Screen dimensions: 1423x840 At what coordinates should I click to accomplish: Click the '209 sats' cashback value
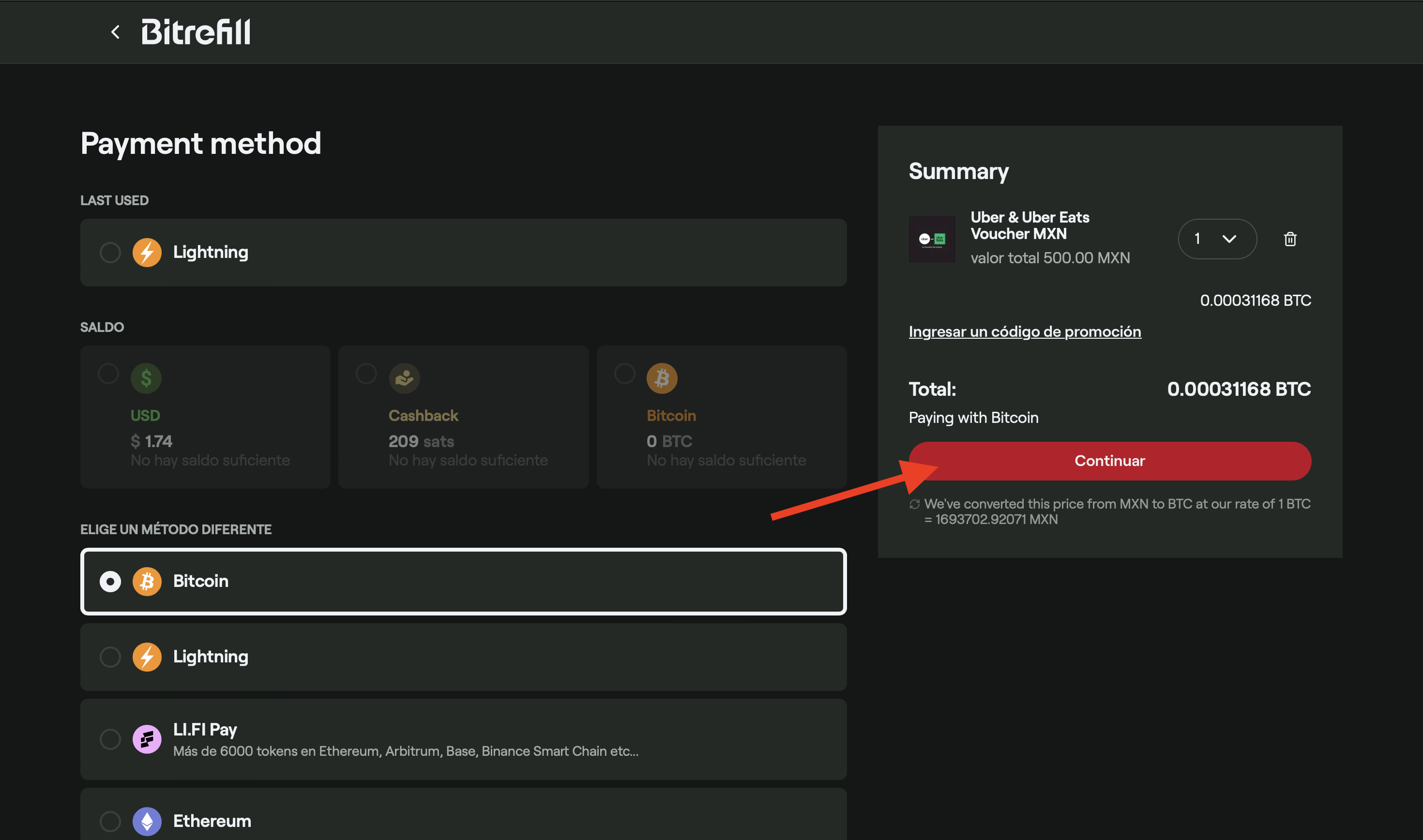tap(421, 441)
